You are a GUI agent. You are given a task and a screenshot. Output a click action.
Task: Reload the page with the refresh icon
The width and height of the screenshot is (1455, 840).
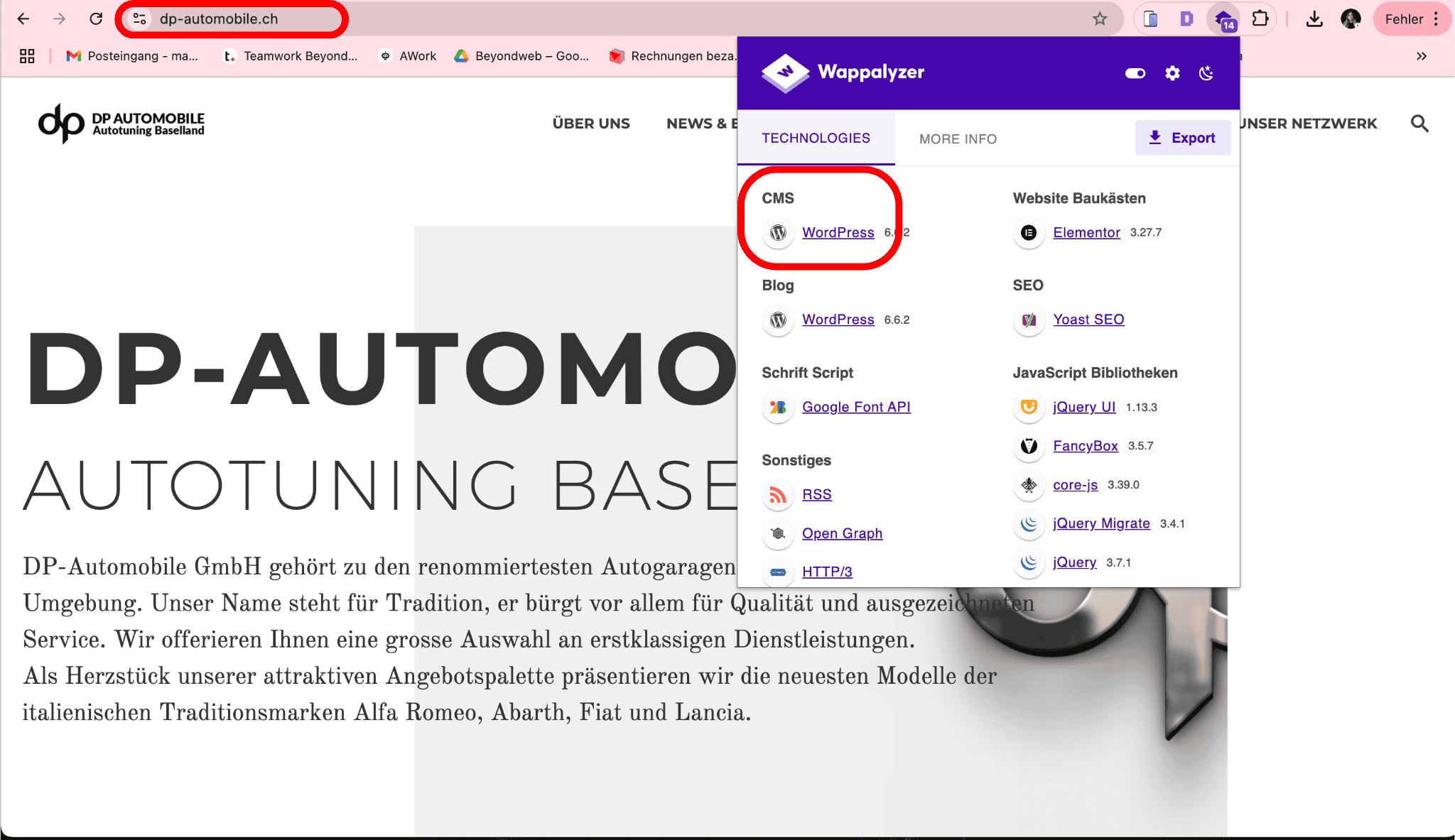tap(96, 19)
